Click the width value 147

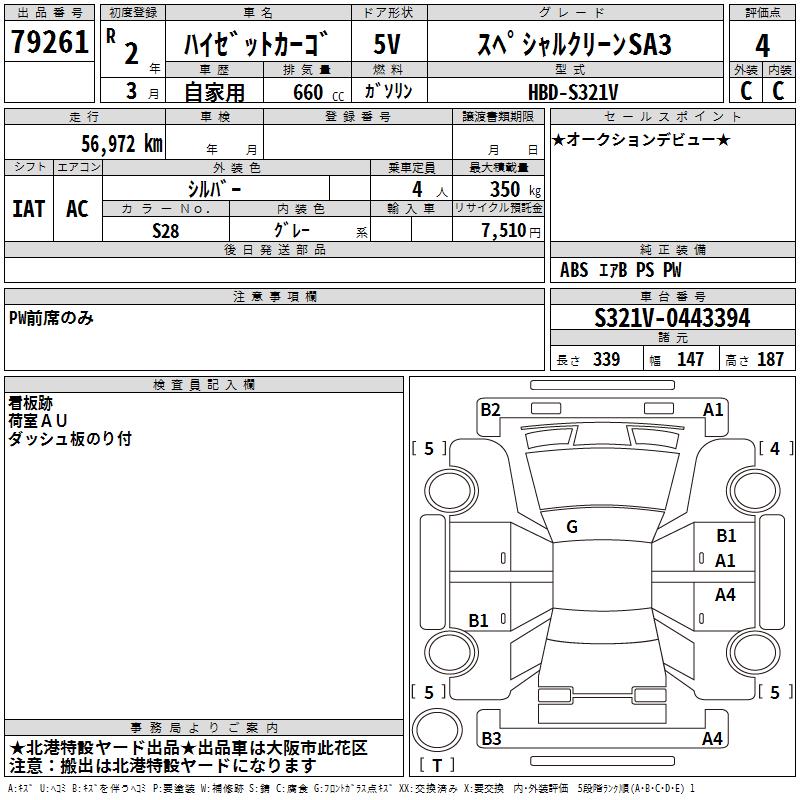(690, 359)
